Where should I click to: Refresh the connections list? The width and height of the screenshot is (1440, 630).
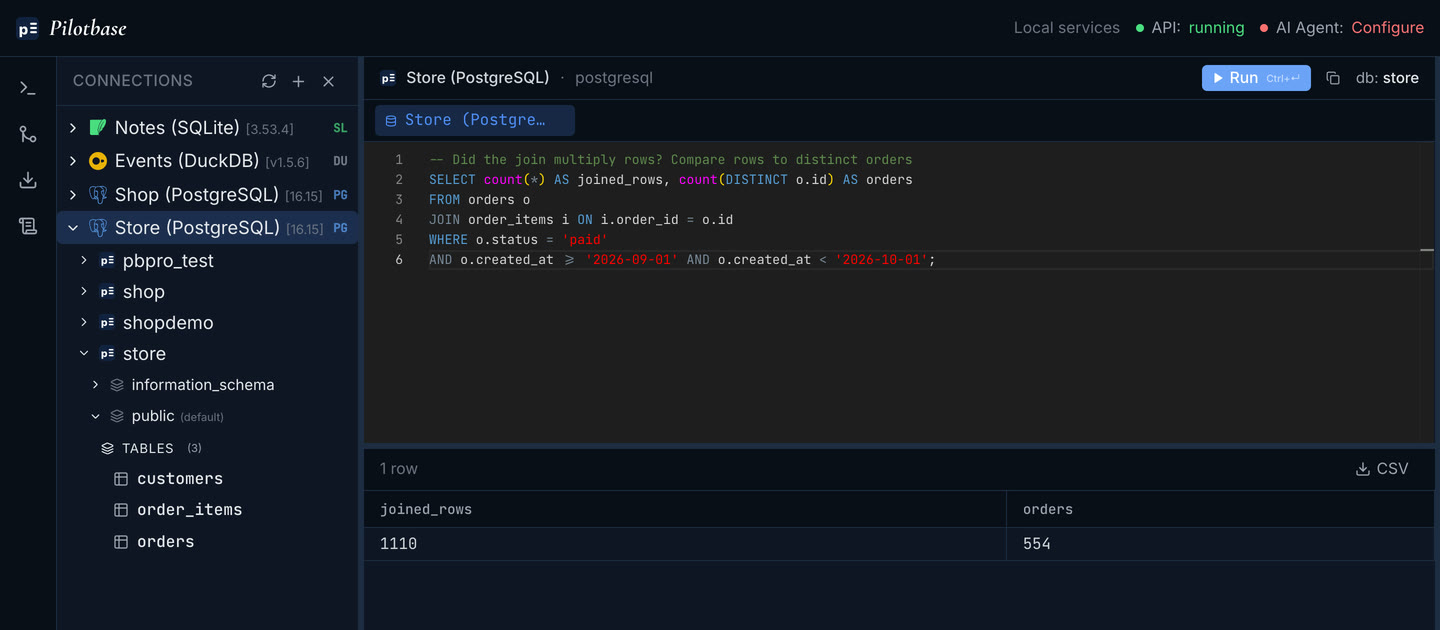[269, 81]
